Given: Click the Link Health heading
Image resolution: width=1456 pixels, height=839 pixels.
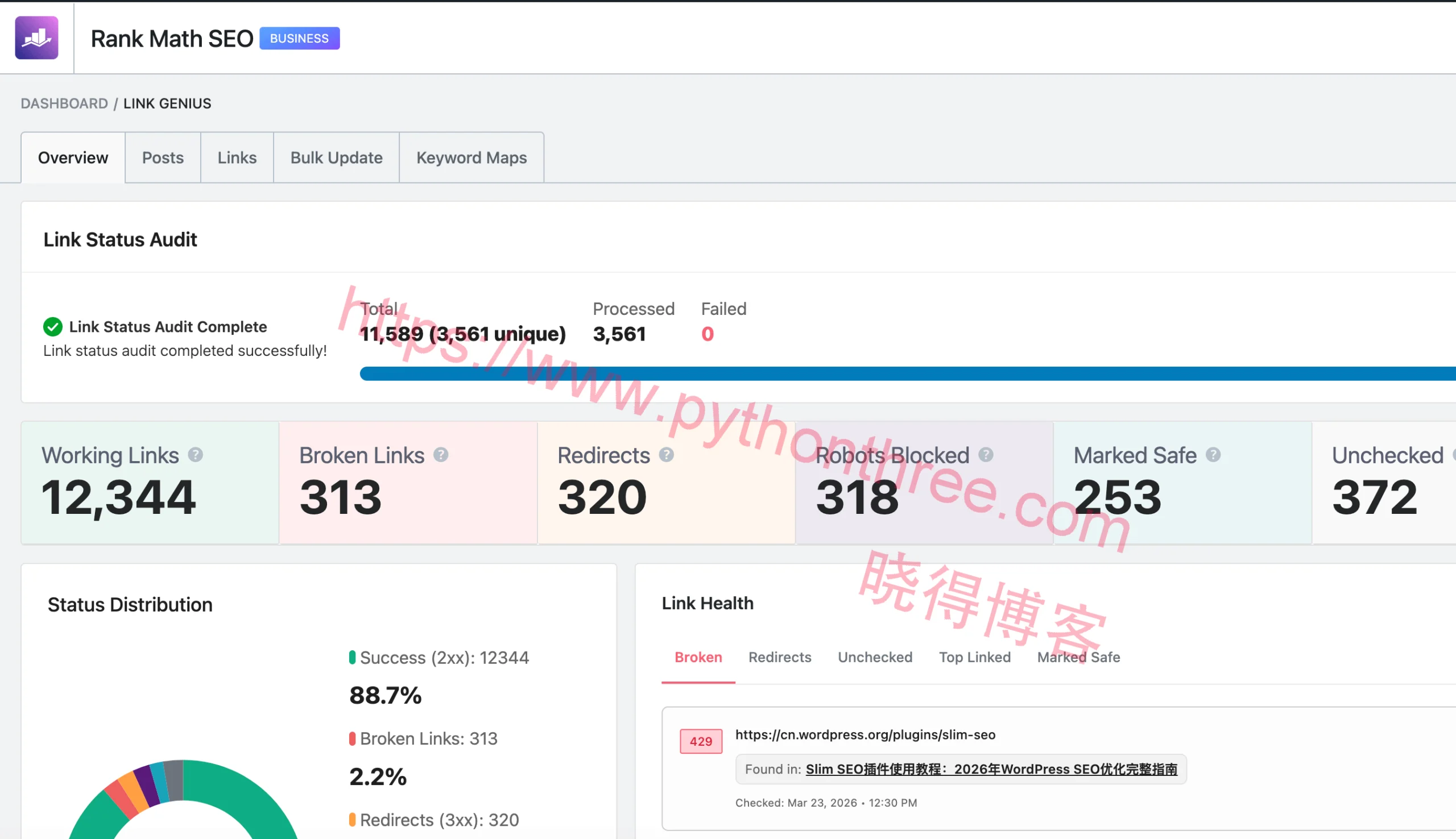Looking at the screenshot, I should [x=708, y=603].
